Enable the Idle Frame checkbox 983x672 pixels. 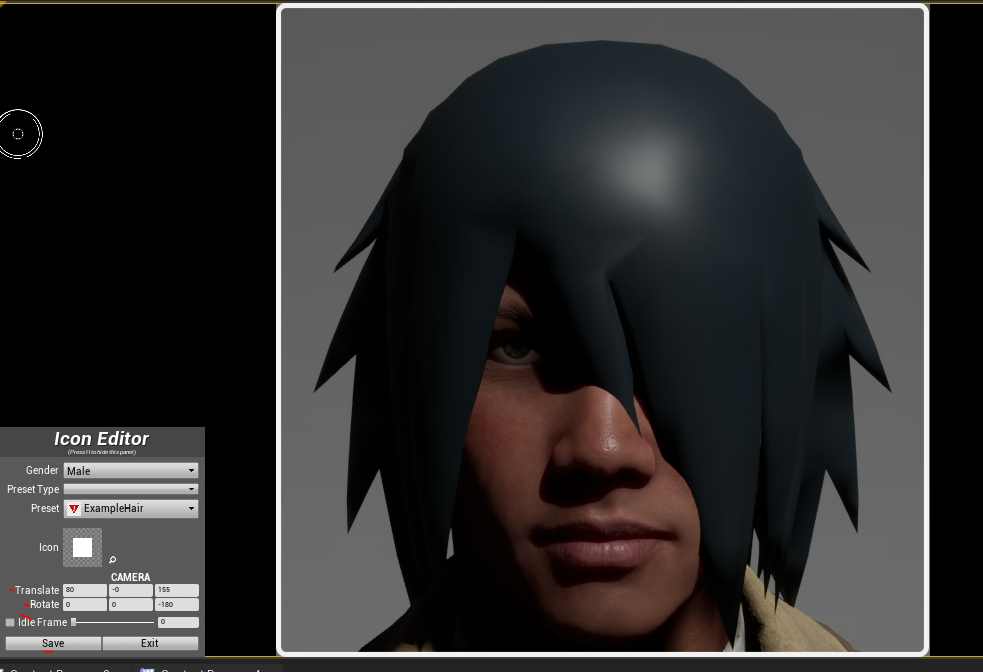(9, 622)
